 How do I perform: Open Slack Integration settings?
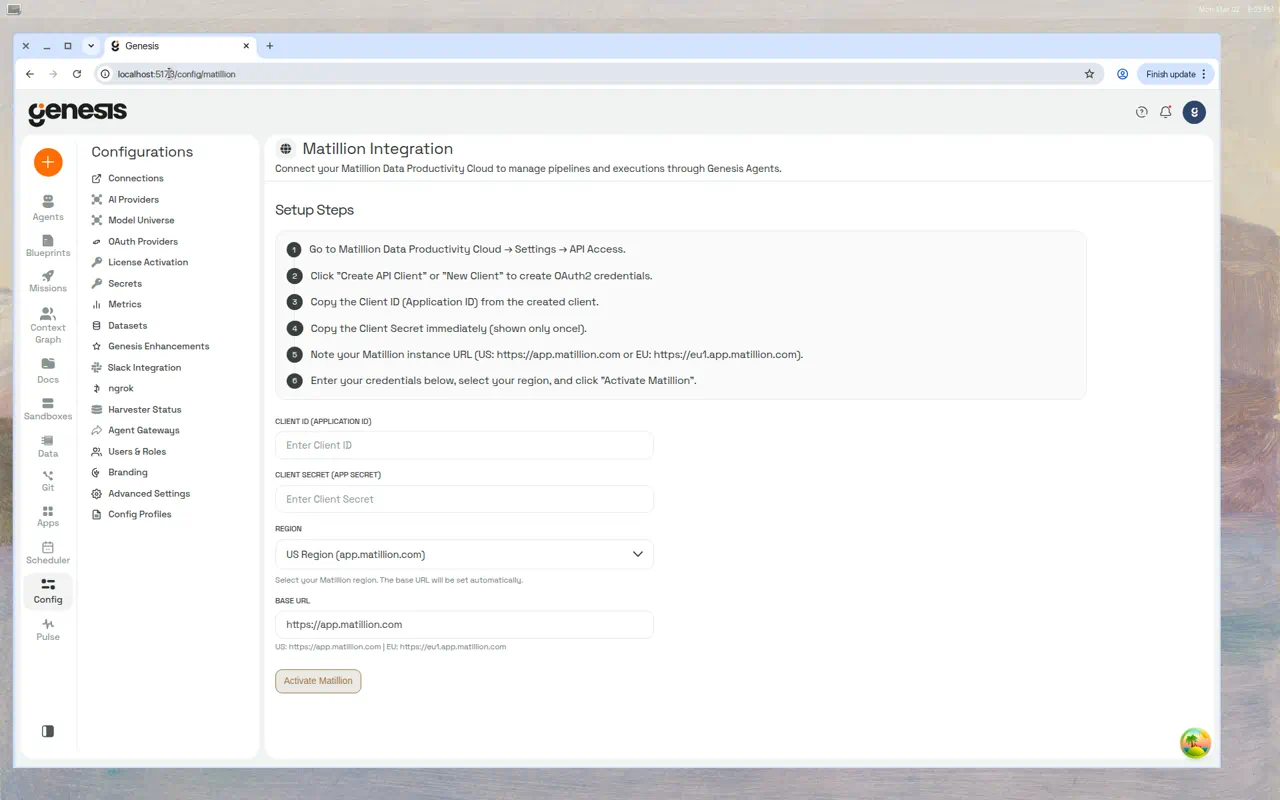tap(136, 367)
